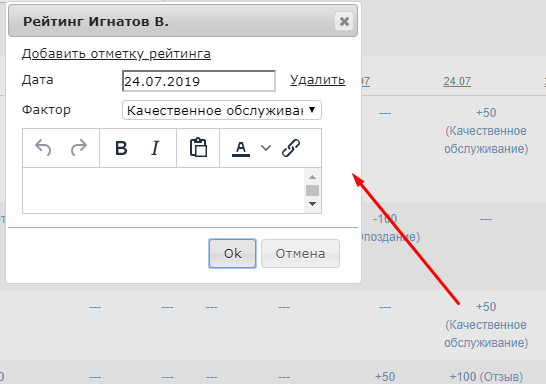
Task: Close the Рейтинг Игнатов В. dialog
Action: 344,22
